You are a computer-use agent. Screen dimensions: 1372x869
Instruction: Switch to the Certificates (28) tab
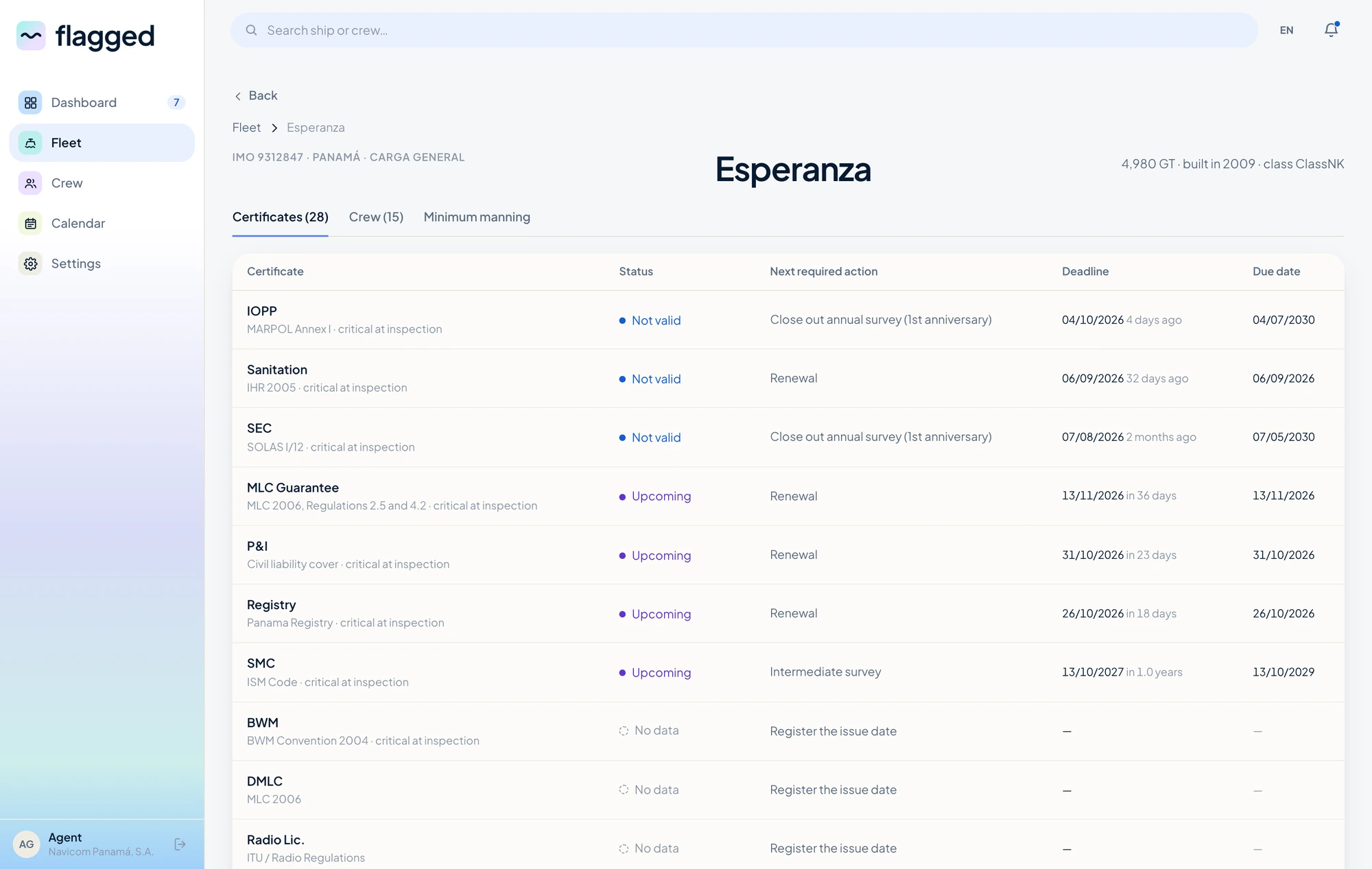(280, 217)
